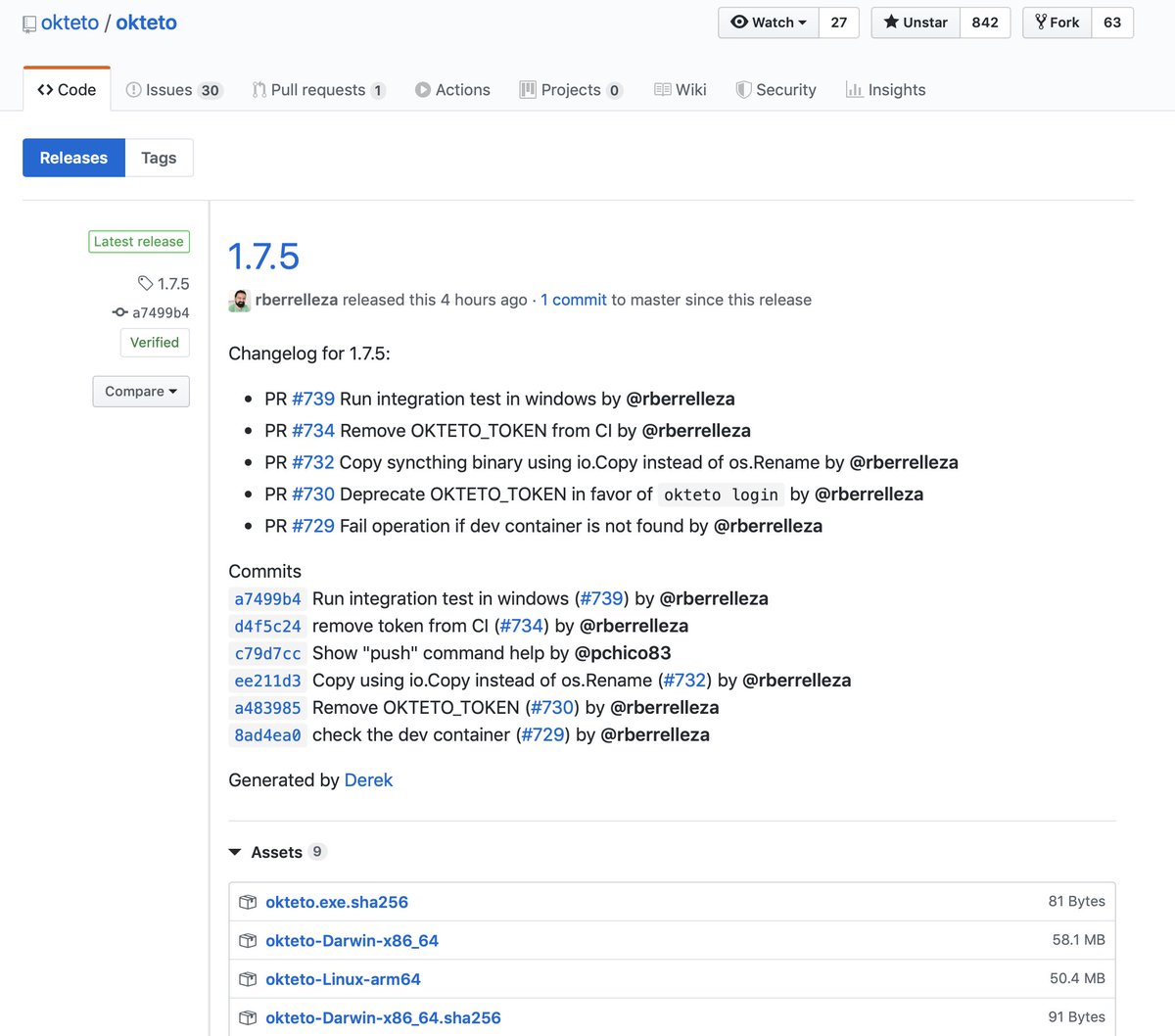Switch to Tags view
Viewport: 1175px width, 1036px height.
159,158
